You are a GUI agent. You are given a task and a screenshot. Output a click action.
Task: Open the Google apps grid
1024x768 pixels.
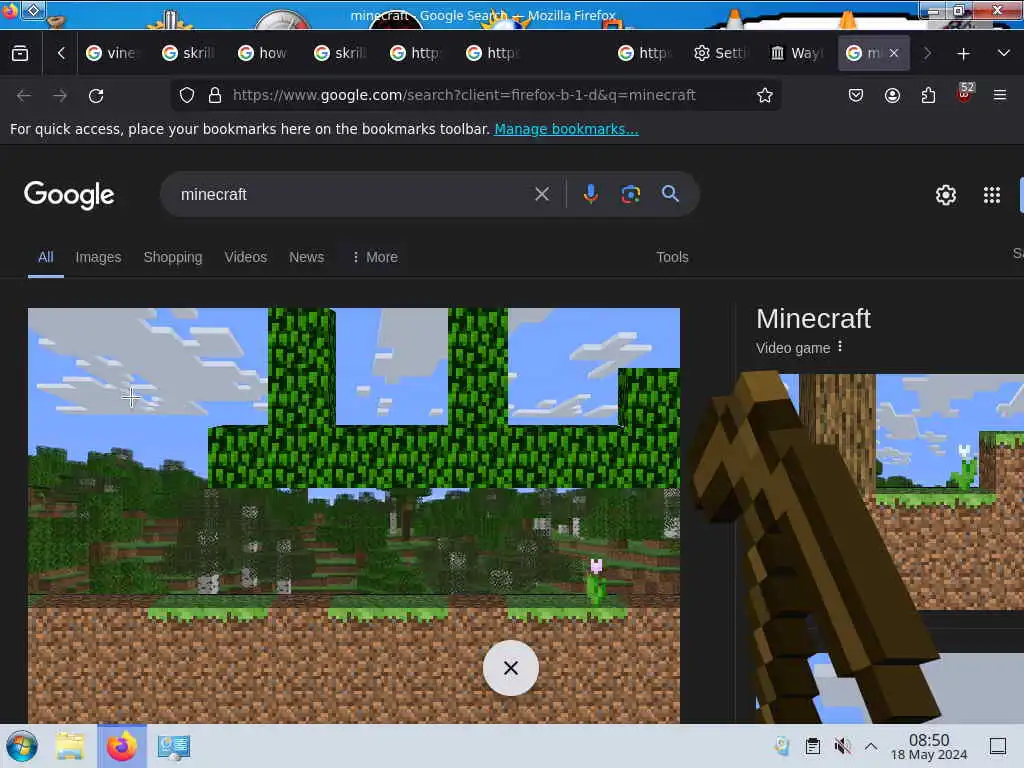(x=991, y=195)
